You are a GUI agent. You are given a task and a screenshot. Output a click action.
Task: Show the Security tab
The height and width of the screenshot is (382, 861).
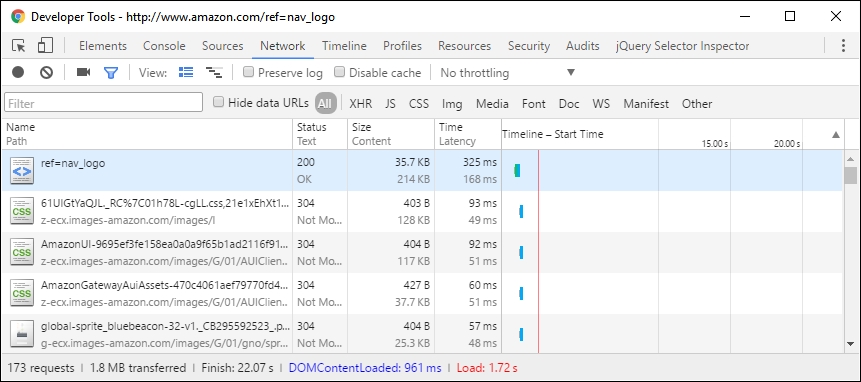click(529, 46)
